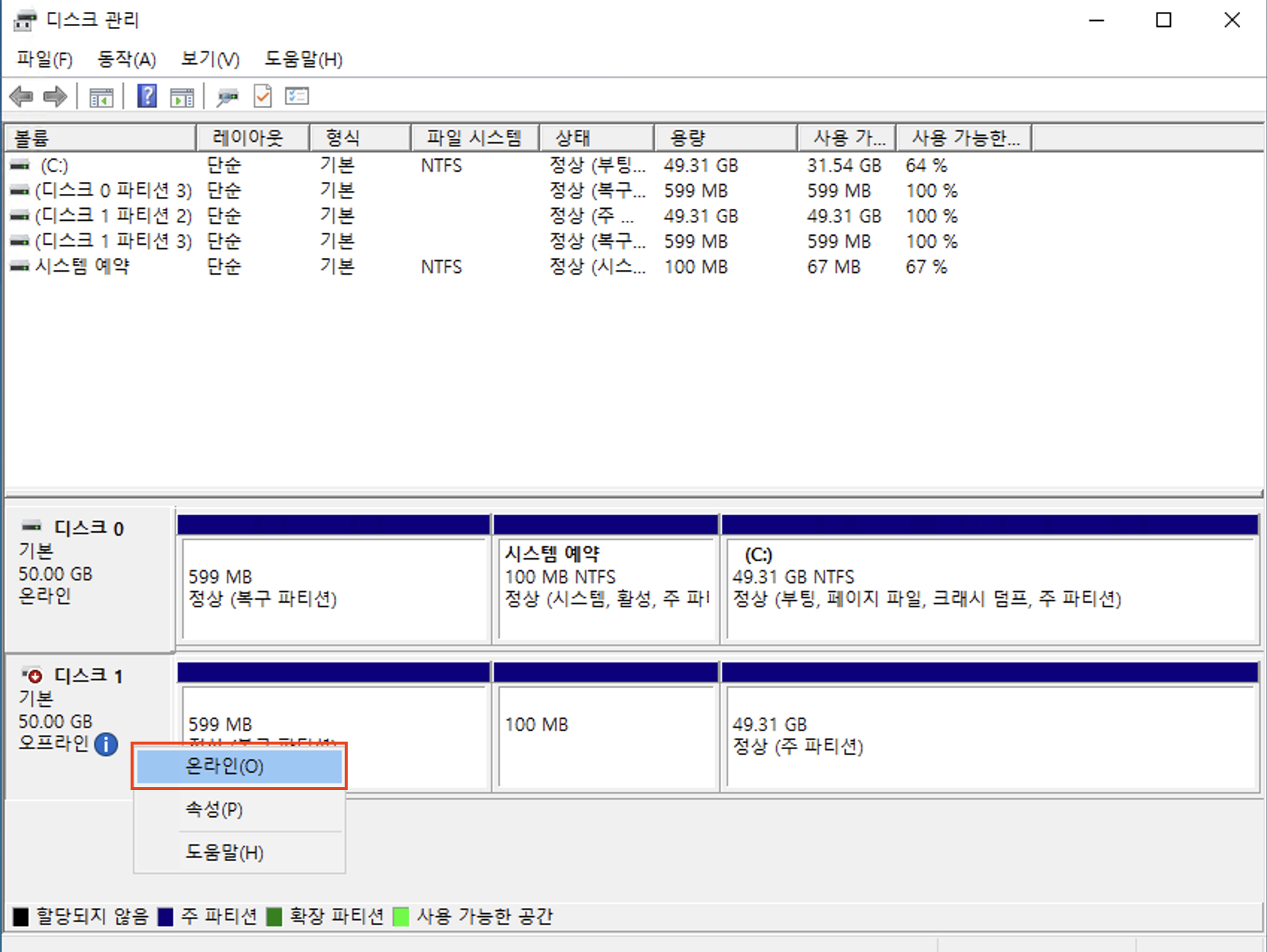The height and width of the screenshot is (952, 1267).
Task: Open the 파일(F) menu
Action: 45,59
